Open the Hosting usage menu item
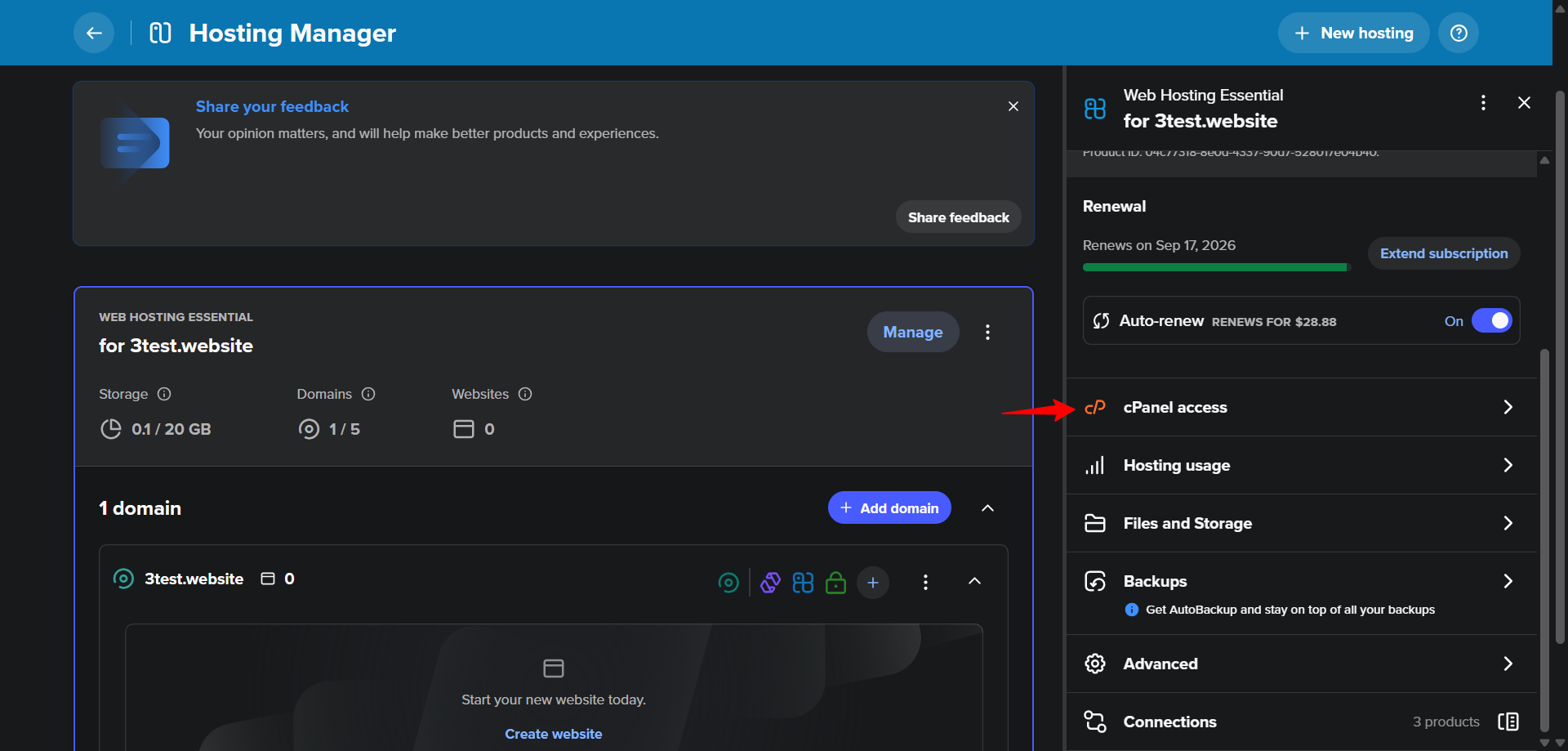 [x=1301, y=465]
